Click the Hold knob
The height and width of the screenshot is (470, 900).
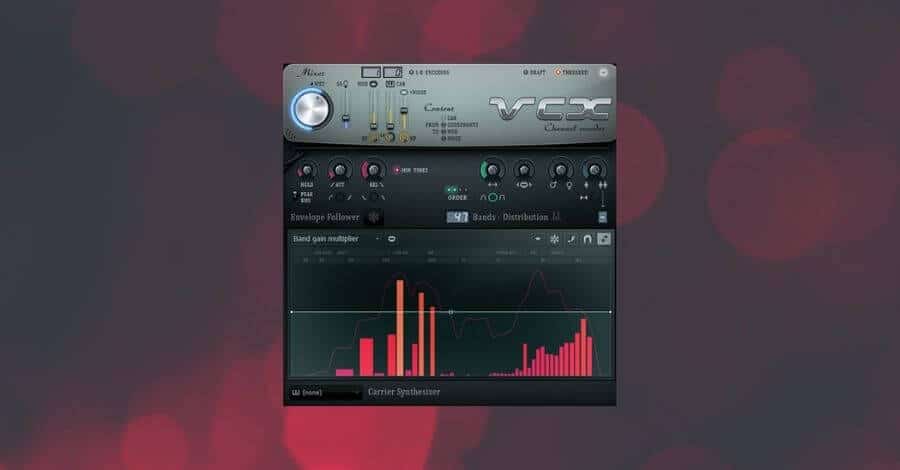click(307, 170)
